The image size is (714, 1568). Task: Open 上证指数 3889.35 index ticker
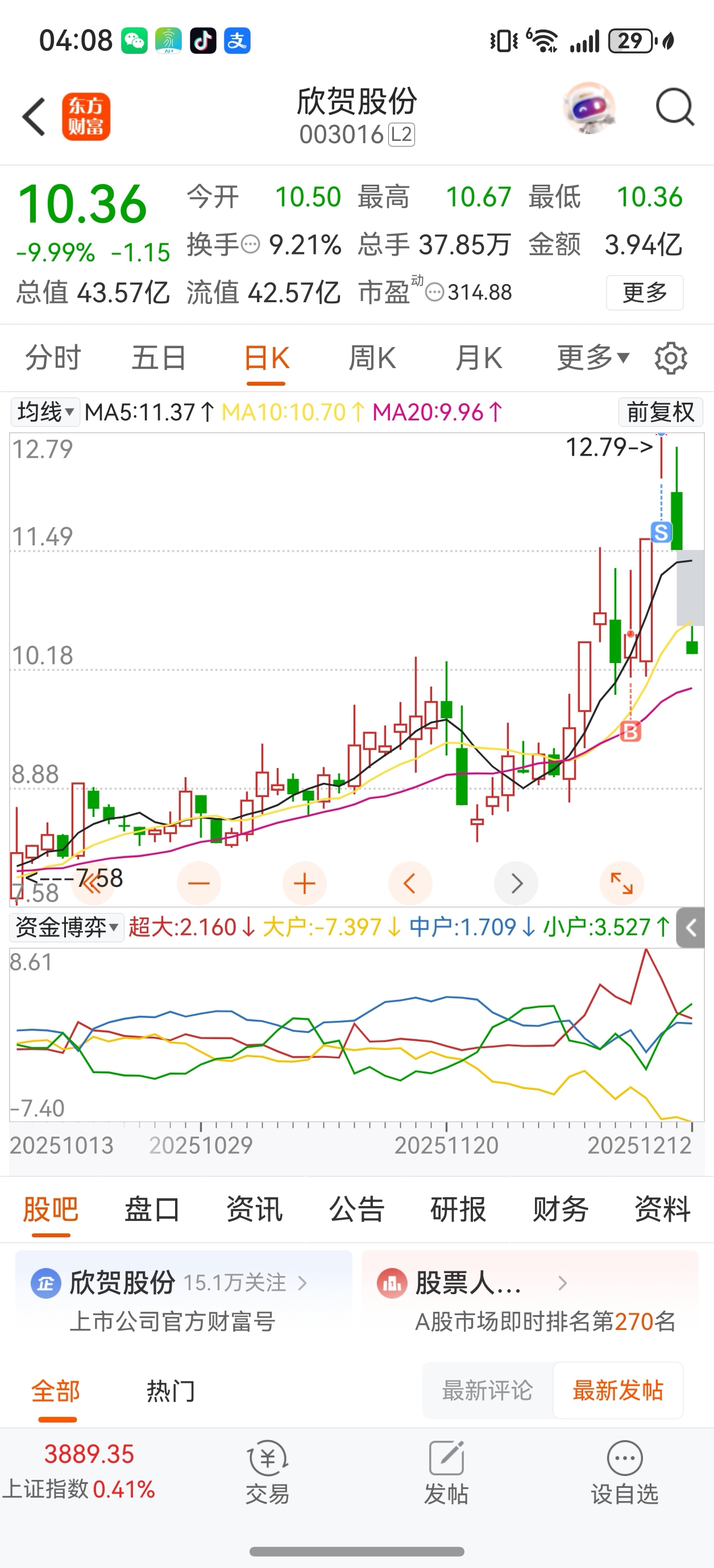[x=79, y=1472]
